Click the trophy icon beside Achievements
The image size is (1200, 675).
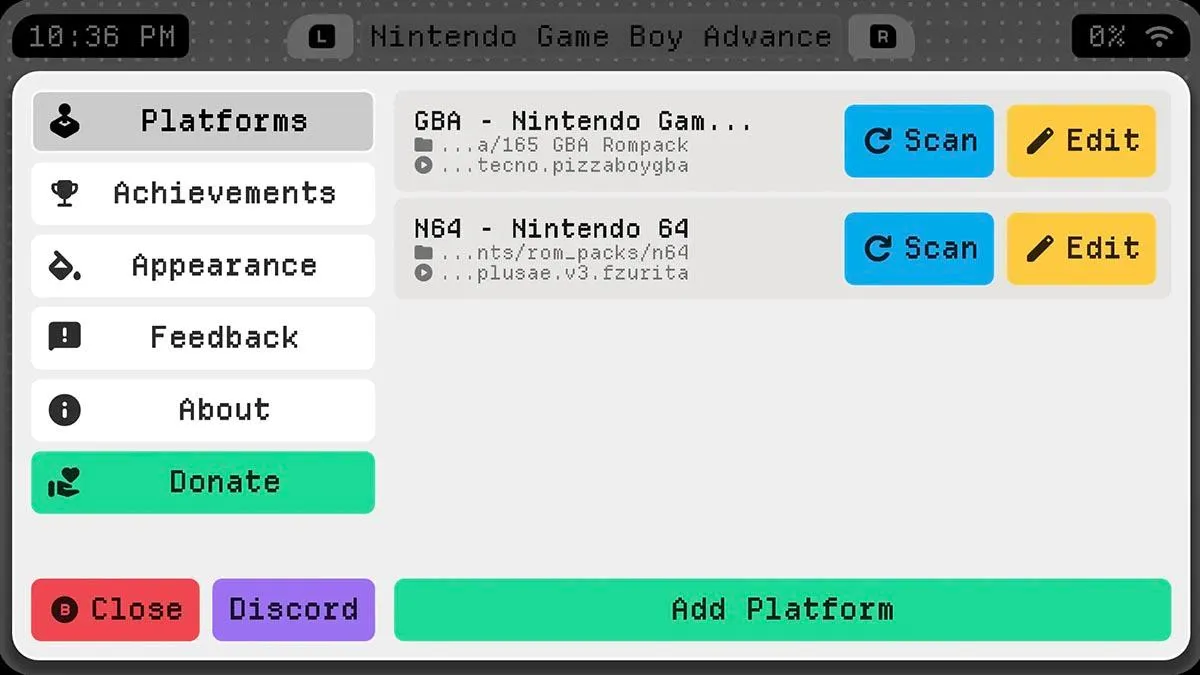click(65, 193)
